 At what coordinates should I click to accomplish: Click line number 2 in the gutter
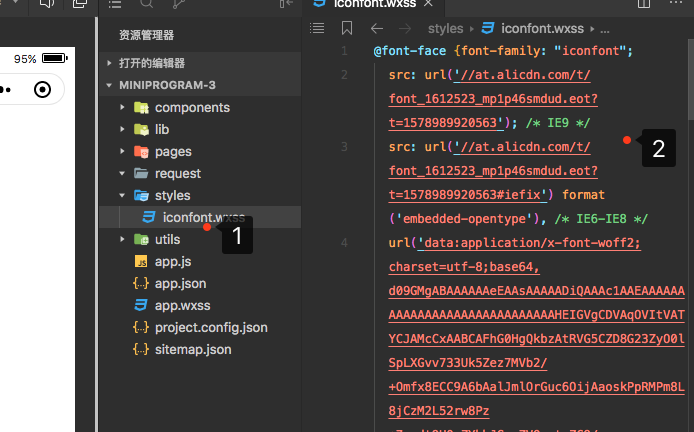click(344, 75)
